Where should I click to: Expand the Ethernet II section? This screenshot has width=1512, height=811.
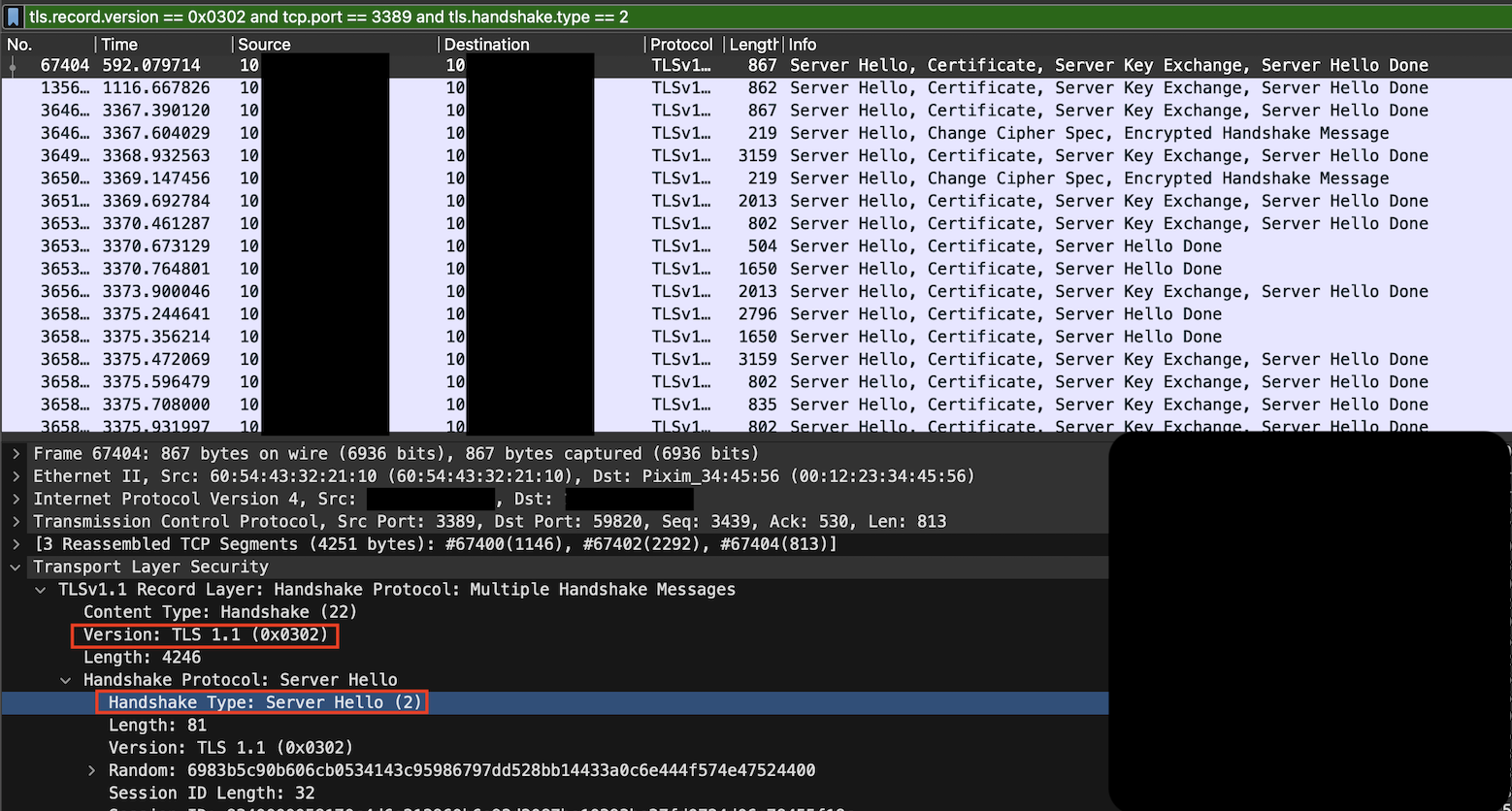coord(16,476)
